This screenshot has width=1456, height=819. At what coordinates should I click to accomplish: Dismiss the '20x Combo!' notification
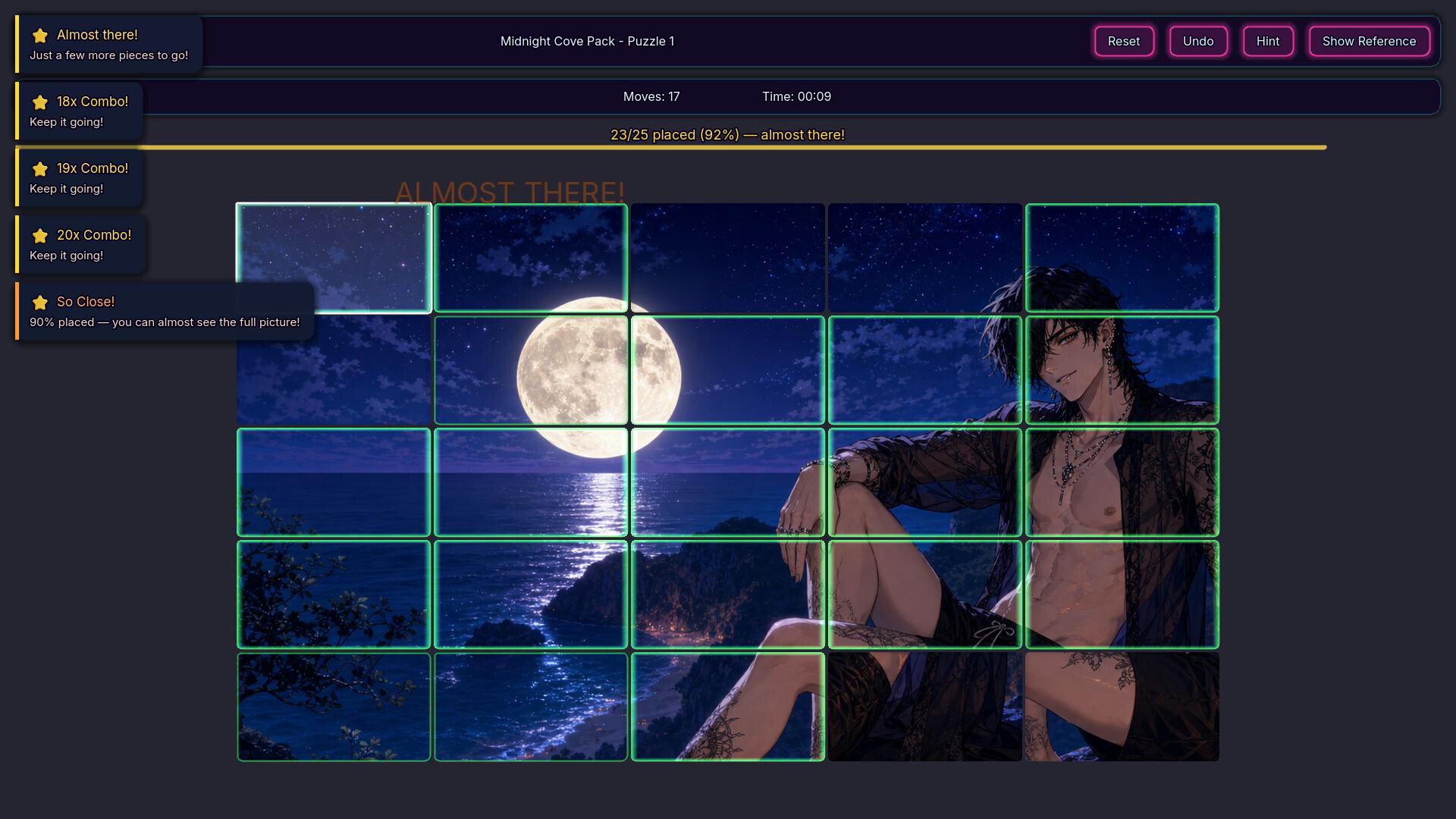point(81,244)
